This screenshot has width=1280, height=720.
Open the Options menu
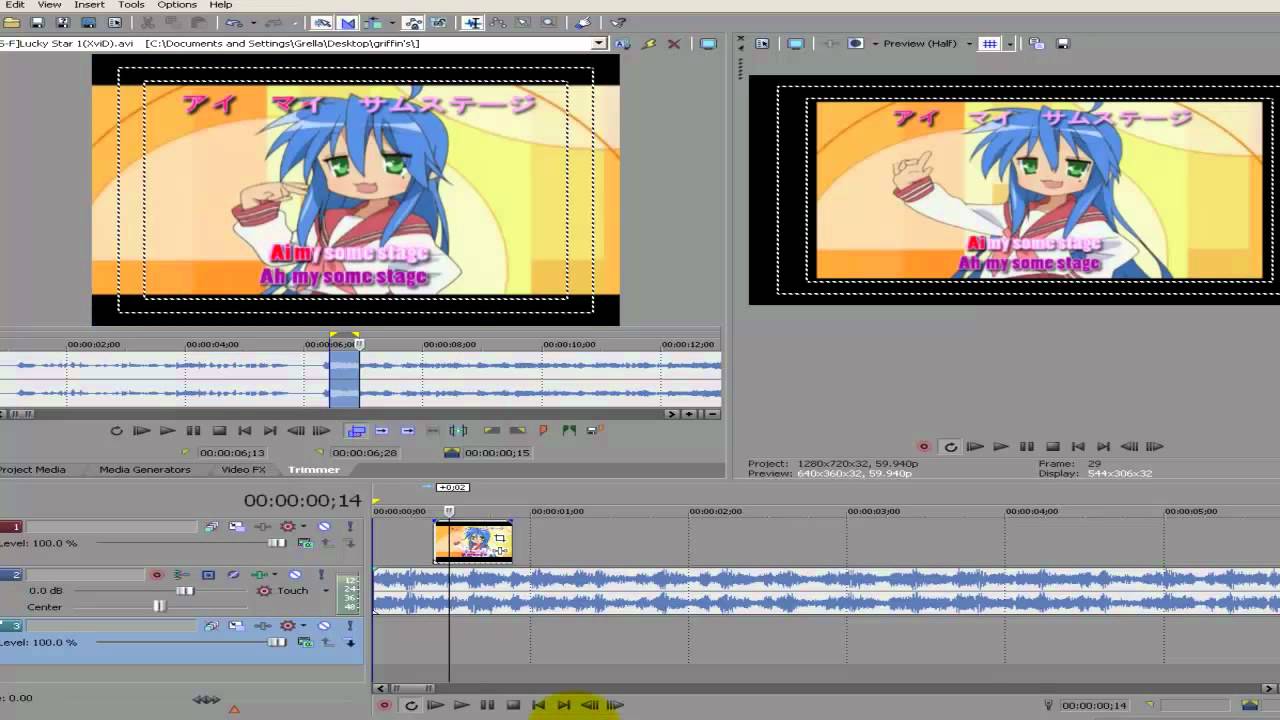(177, 5)
